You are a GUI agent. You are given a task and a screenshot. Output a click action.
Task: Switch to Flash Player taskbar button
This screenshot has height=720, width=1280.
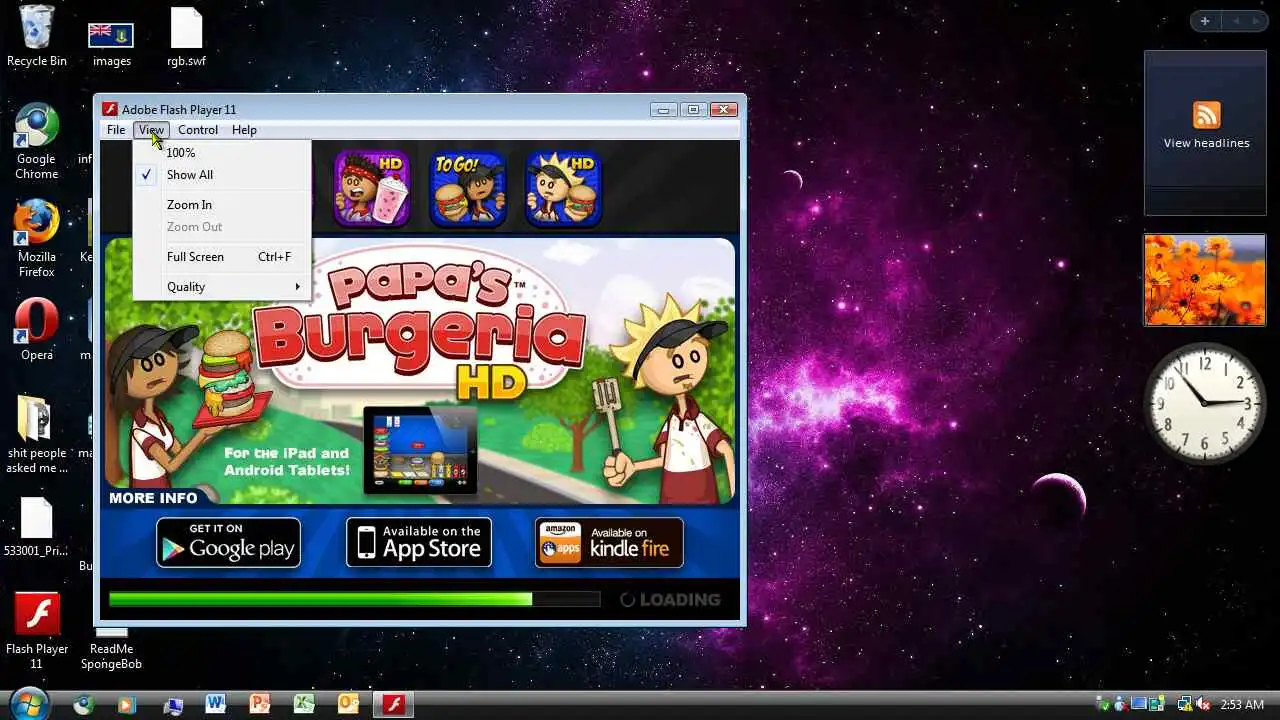point(392,704)
